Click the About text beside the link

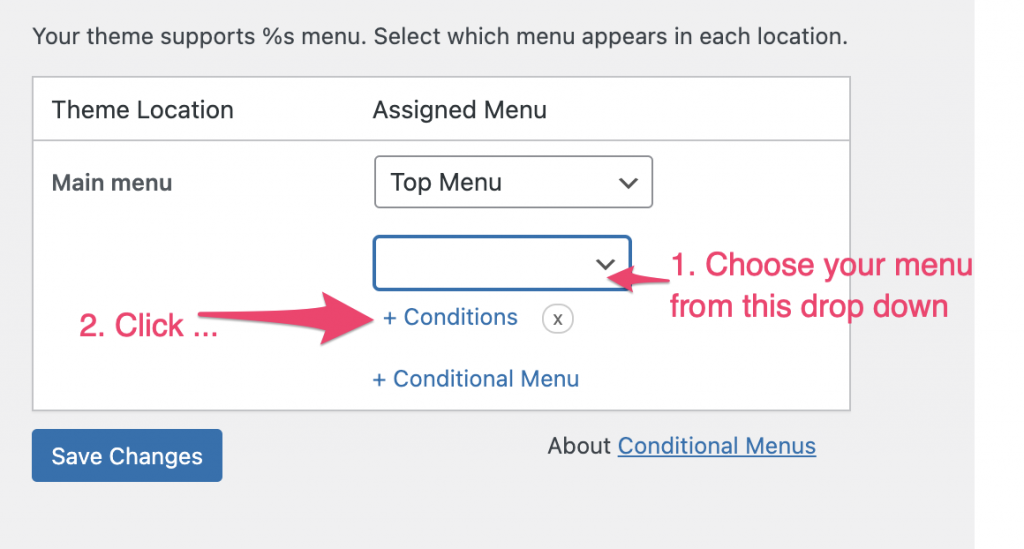pyautogui.click(x=579, y=446)
